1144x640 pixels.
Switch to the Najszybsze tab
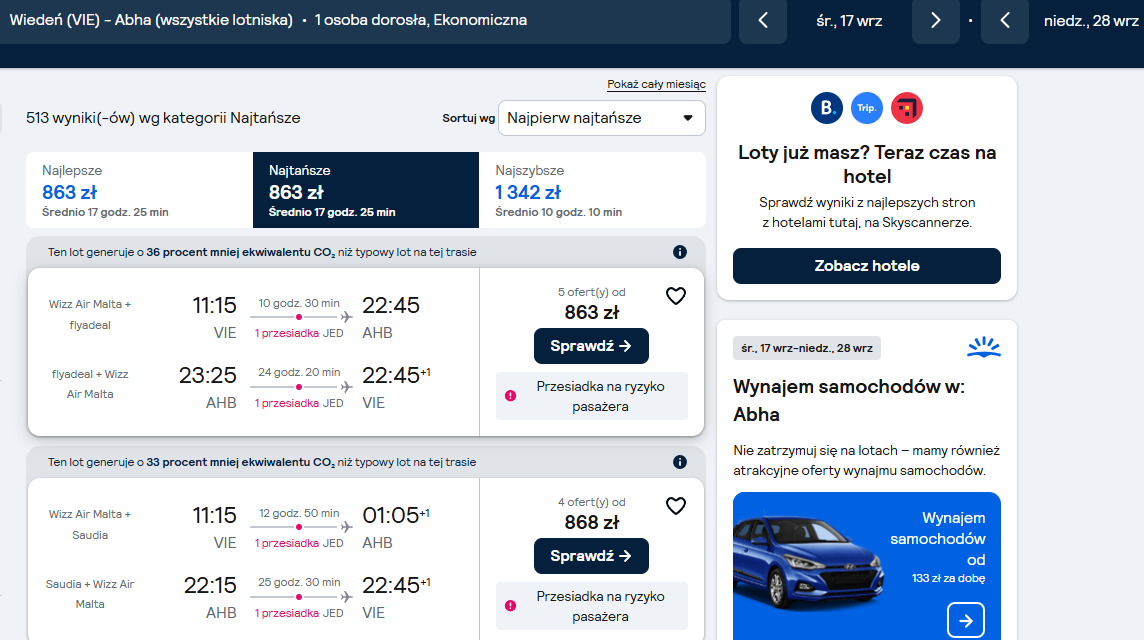point(592,190)
